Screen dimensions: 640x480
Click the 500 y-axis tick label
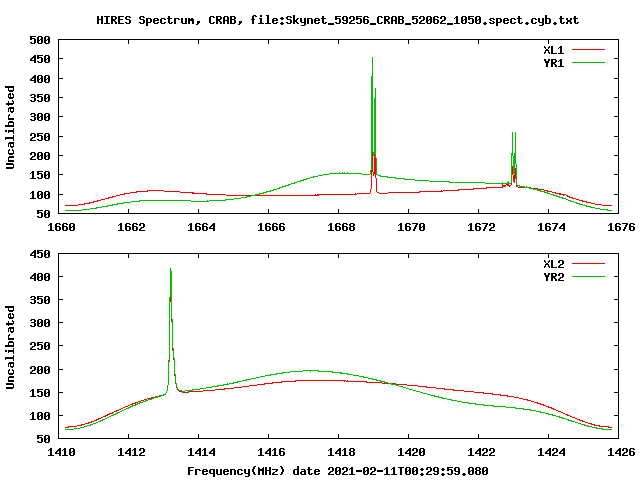point(40,40)
